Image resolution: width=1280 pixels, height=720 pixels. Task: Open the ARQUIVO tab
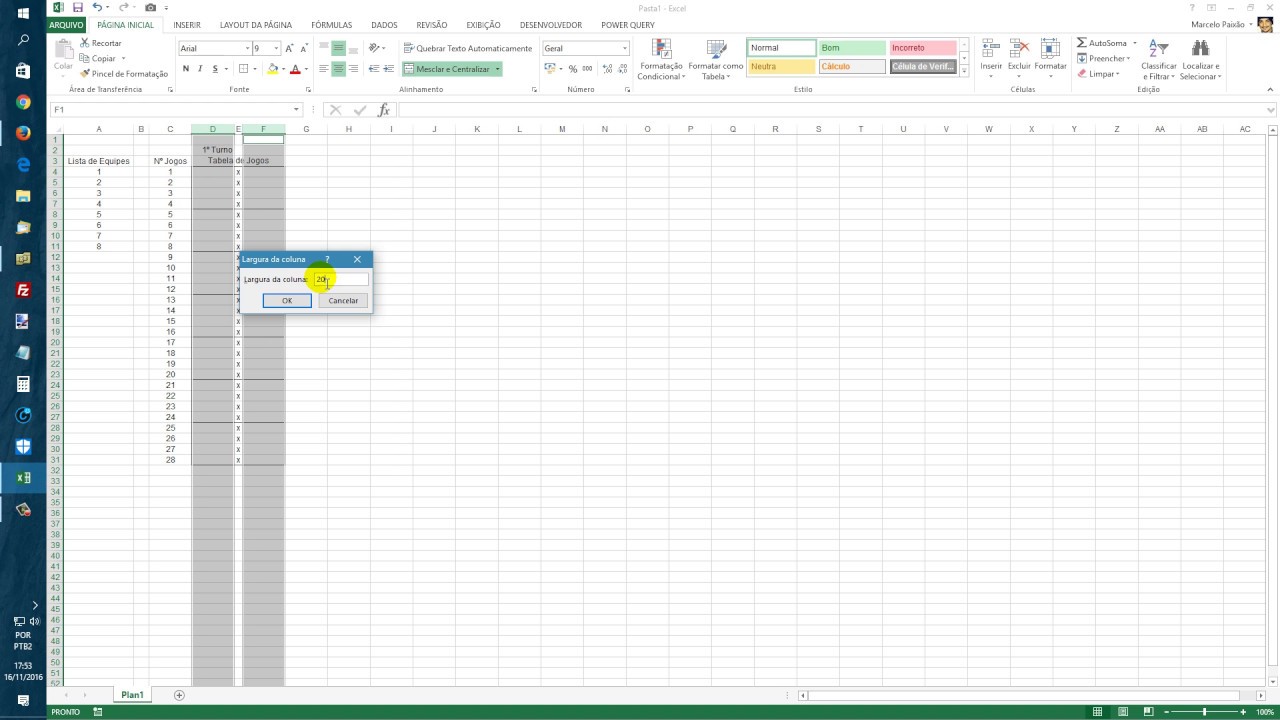point(66,25)
